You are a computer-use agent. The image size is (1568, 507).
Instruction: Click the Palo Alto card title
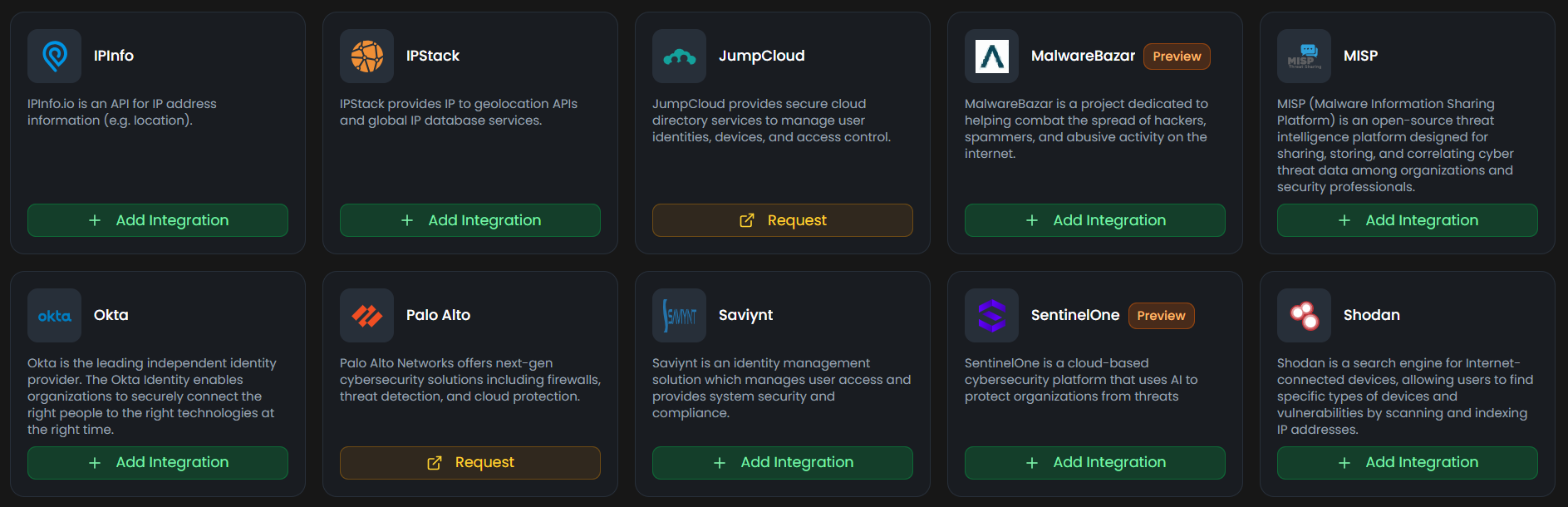[438, 315]
